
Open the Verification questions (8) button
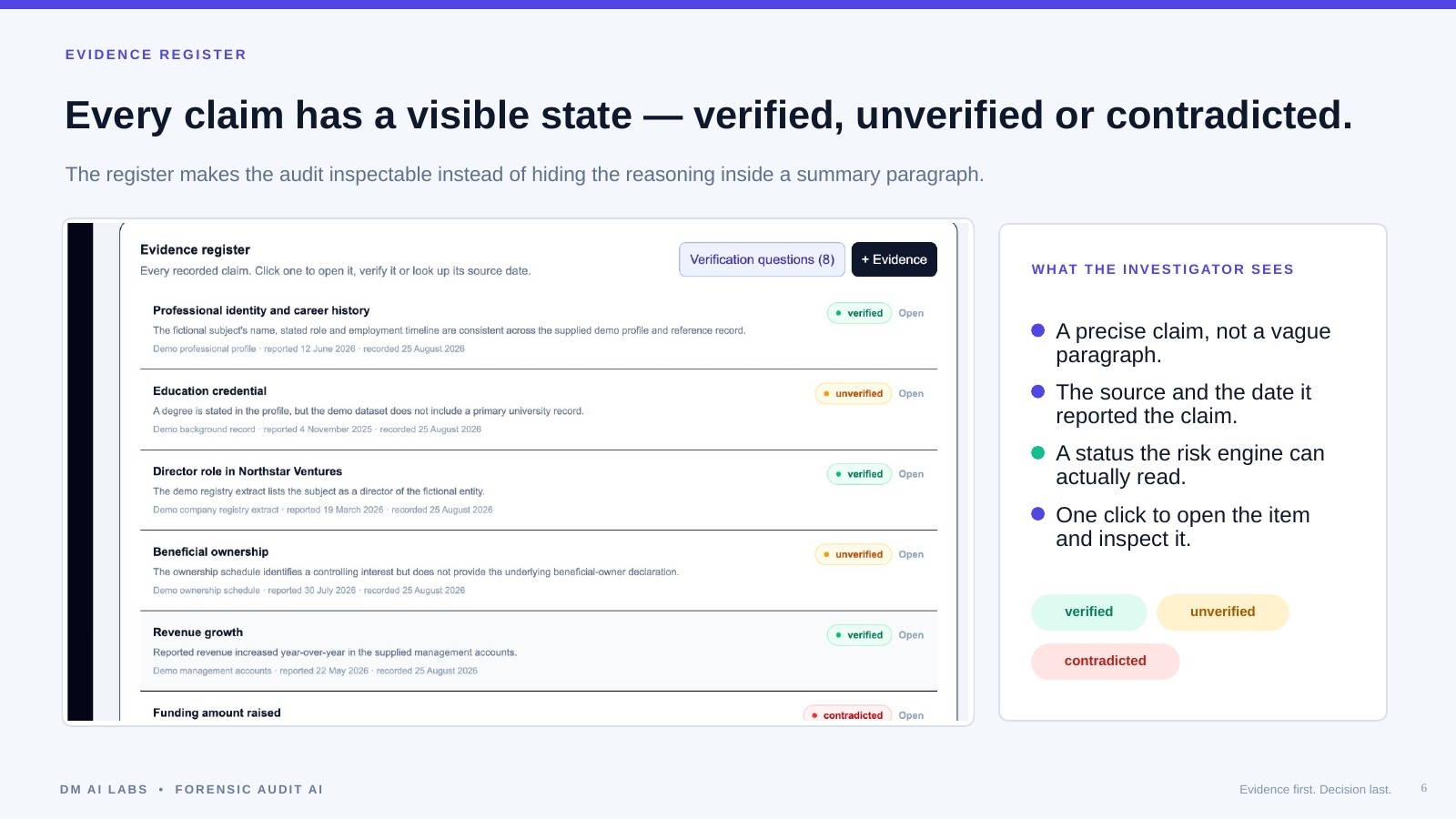coord(762,259)
